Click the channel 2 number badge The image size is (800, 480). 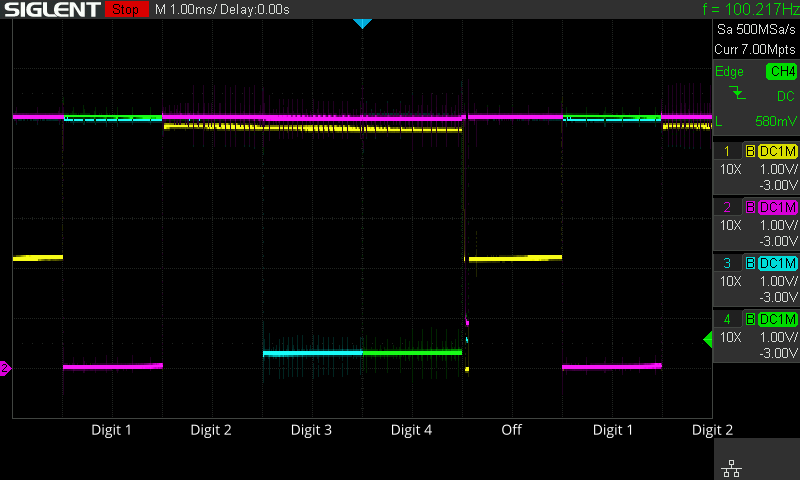[727, 207]
